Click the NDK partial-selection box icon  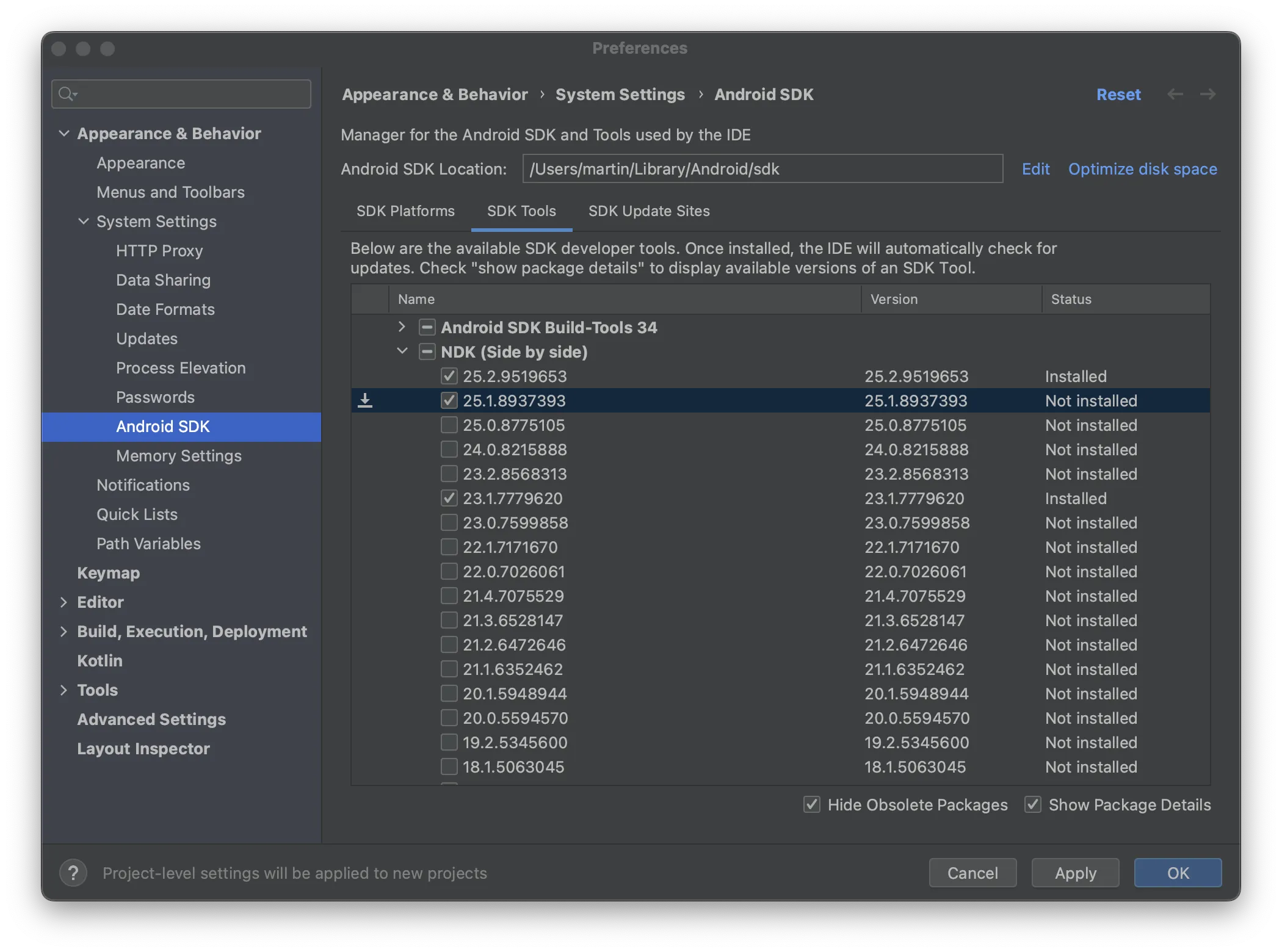[427, 352]
